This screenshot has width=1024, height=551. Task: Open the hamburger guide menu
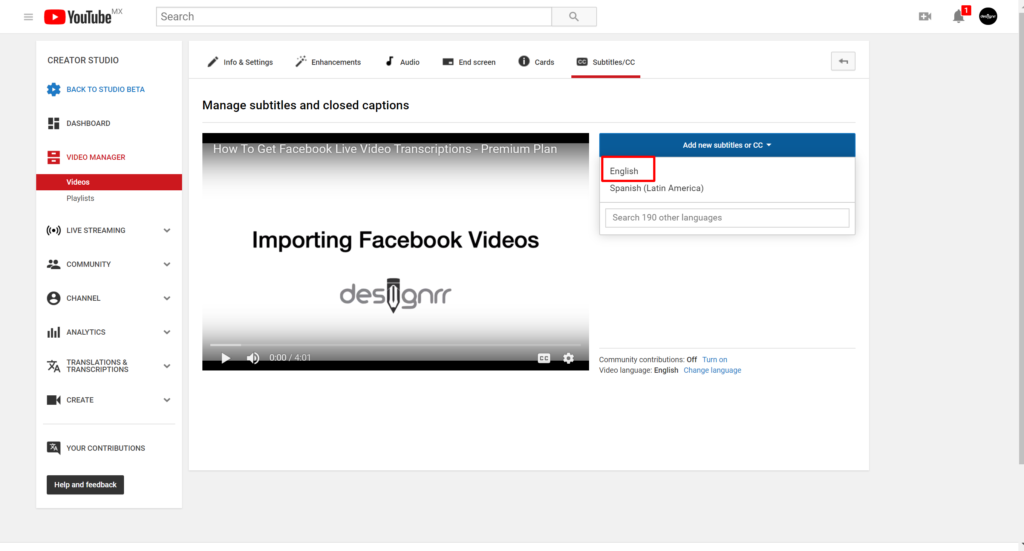[28, 17]
